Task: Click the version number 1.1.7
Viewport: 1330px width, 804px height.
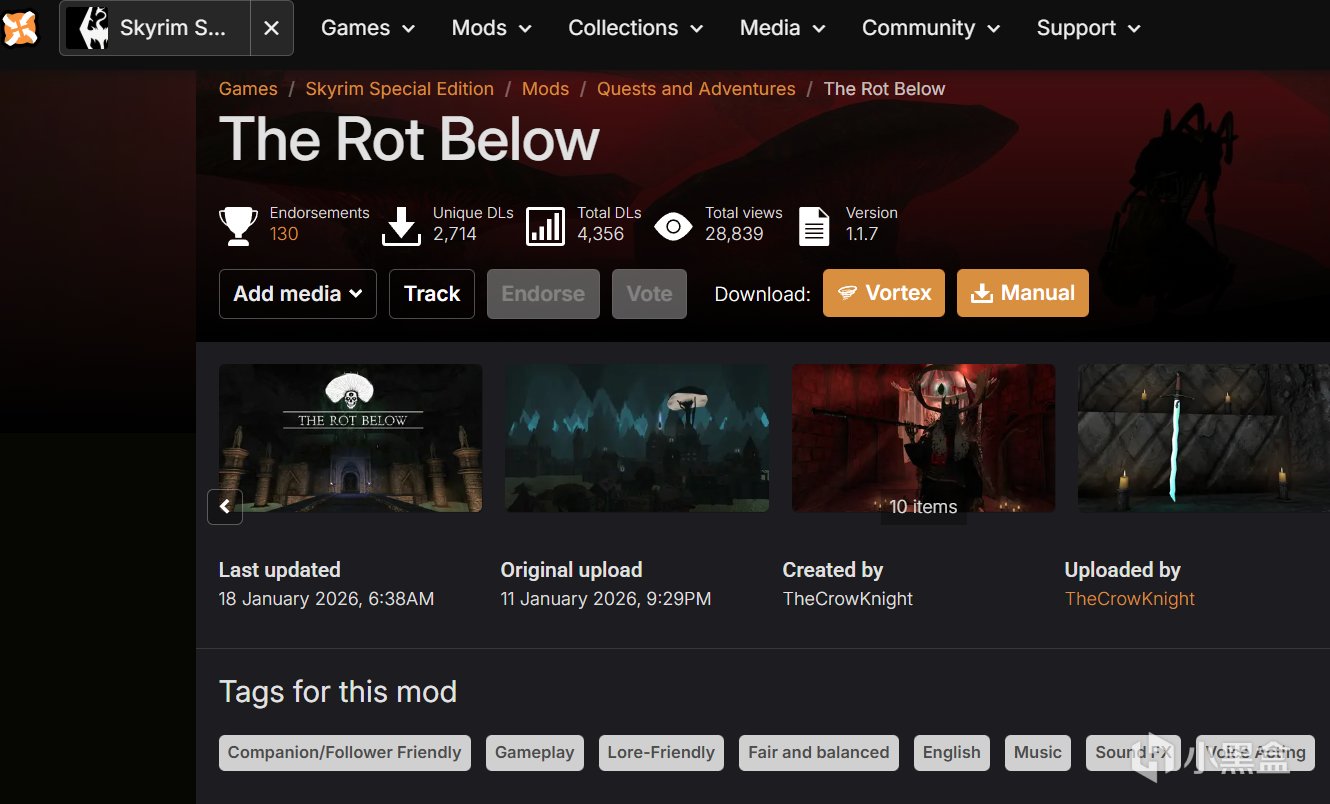Action: coord(862,234)
